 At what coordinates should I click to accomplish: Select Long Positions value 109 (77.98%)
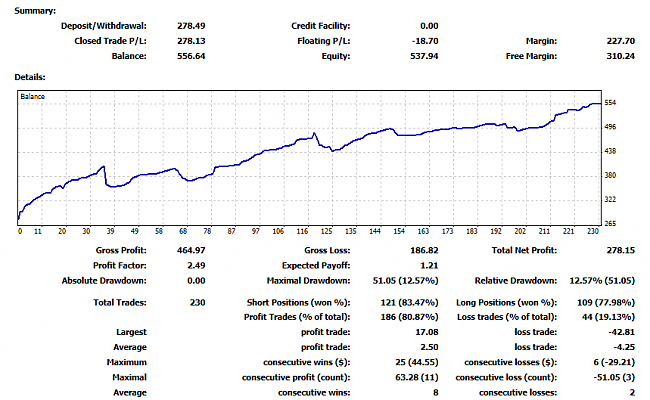point(606,303)
